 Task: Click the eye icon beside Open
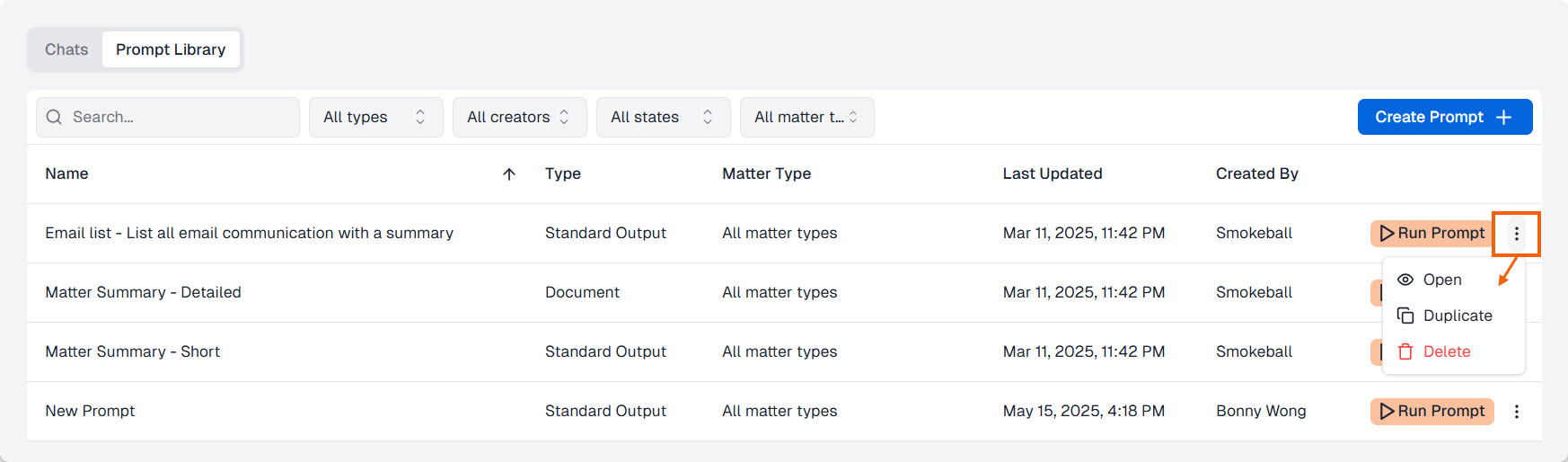click(x=1405, y=280)
